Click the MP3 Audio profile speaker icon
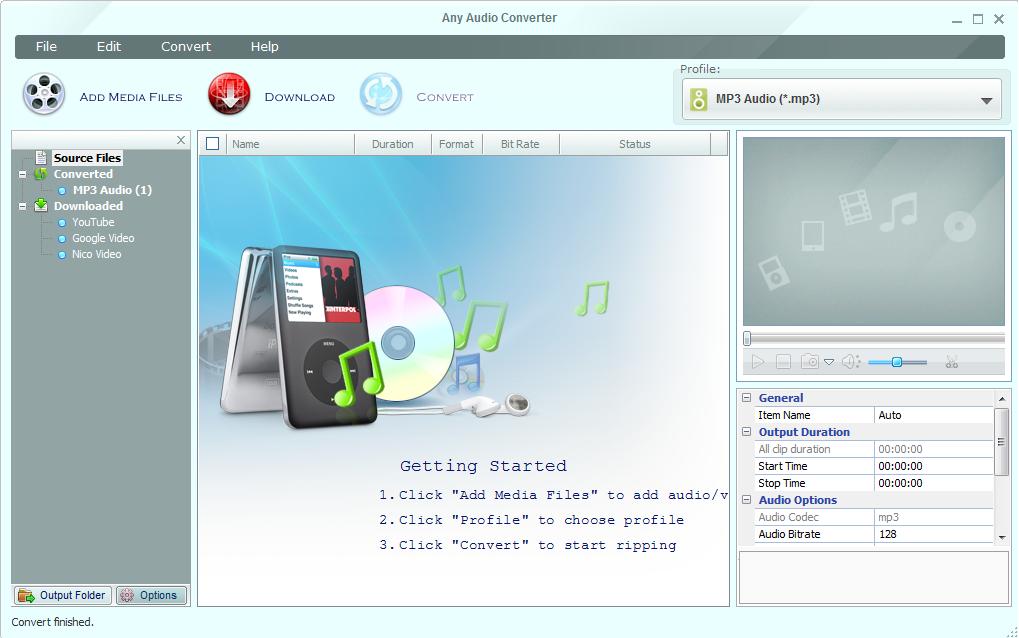 point(699,99)
